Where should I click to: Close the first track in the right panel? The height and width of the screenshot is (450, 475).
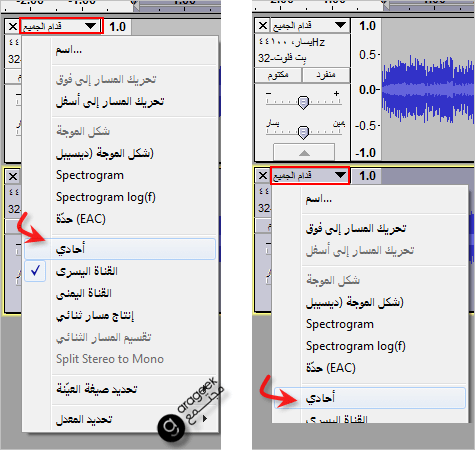263,26
